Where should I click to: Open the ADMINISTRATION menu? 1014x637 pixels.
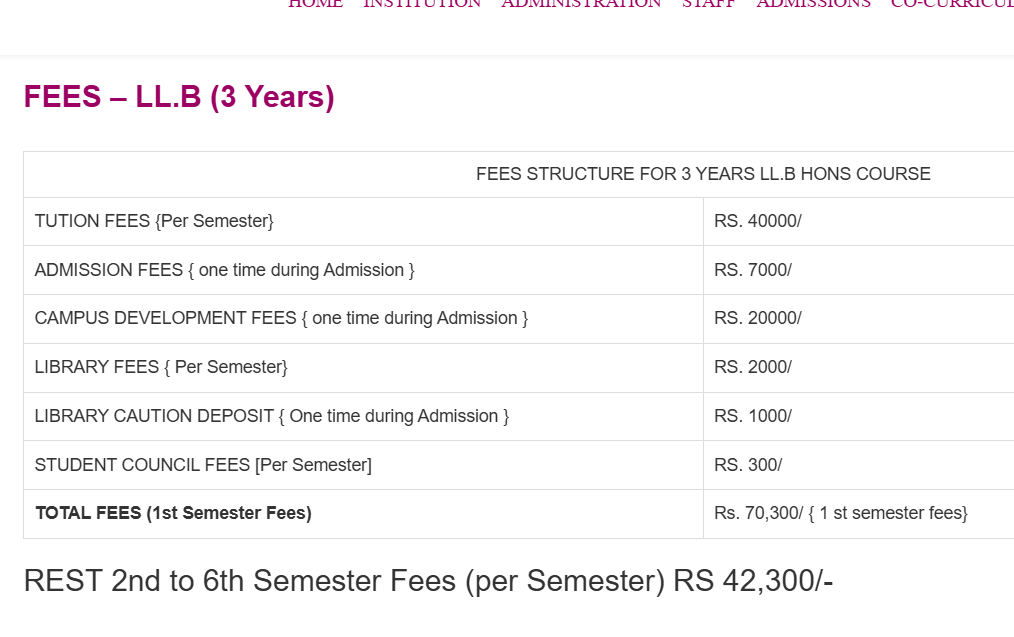(x=581, y=4)
